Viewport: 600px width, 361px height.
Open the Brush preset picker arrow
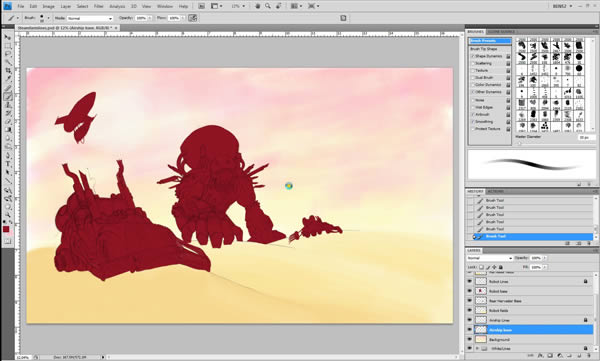(48, 18)
